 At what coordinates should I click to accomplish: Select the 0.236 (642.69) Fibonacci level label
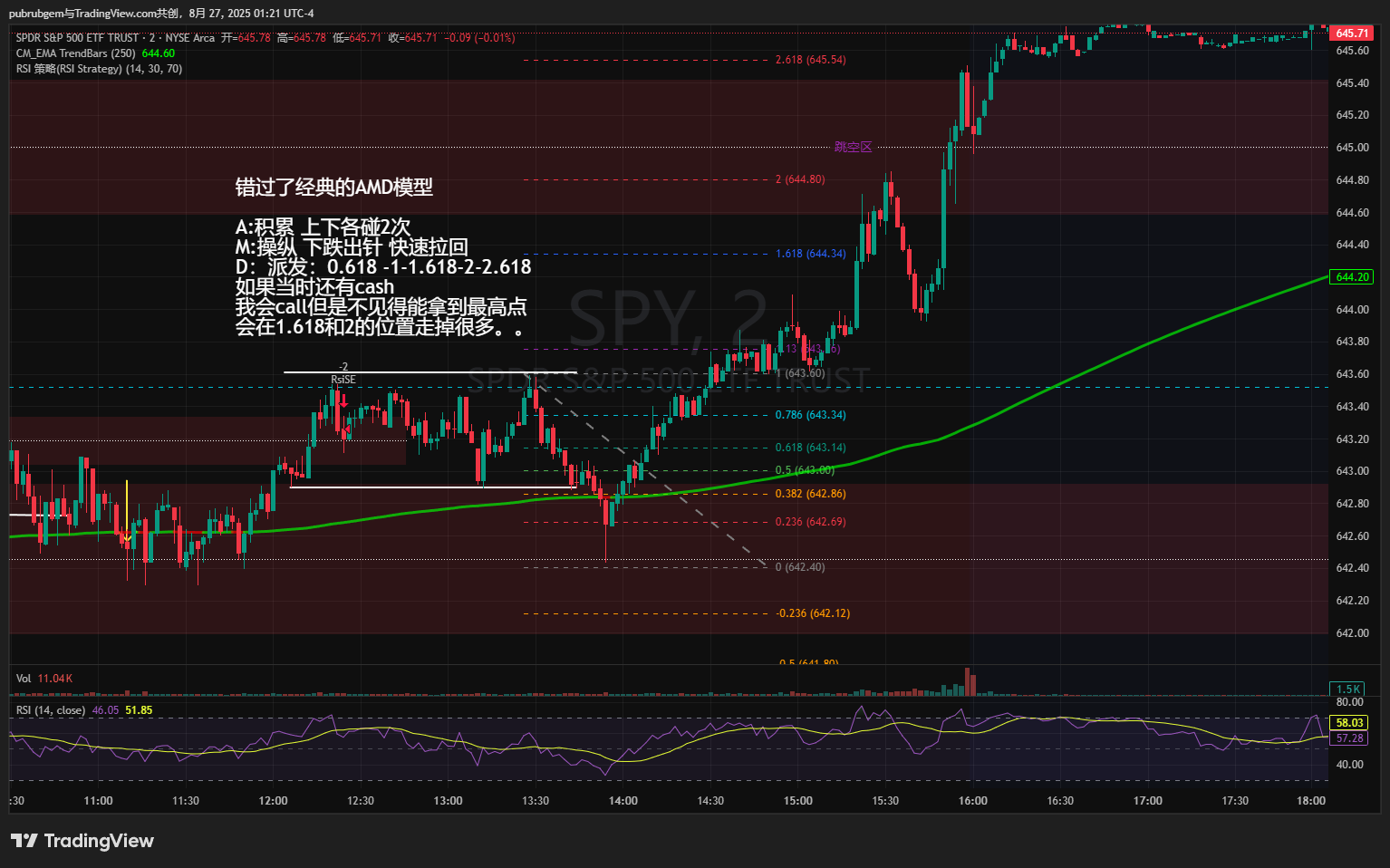coord(810,522)
